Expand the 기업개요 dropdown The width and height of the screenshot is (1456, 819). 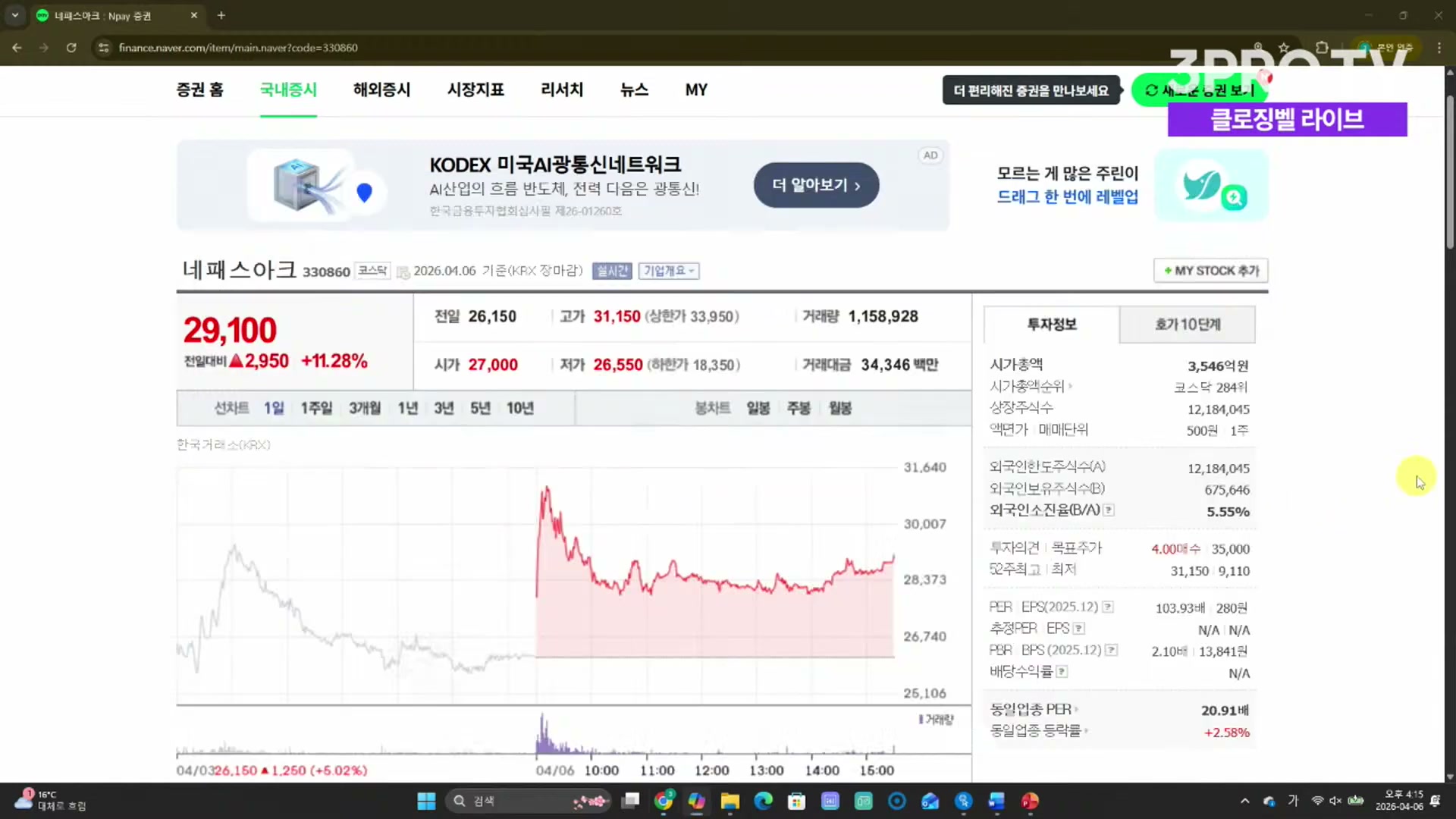click(x=668, y=271)
